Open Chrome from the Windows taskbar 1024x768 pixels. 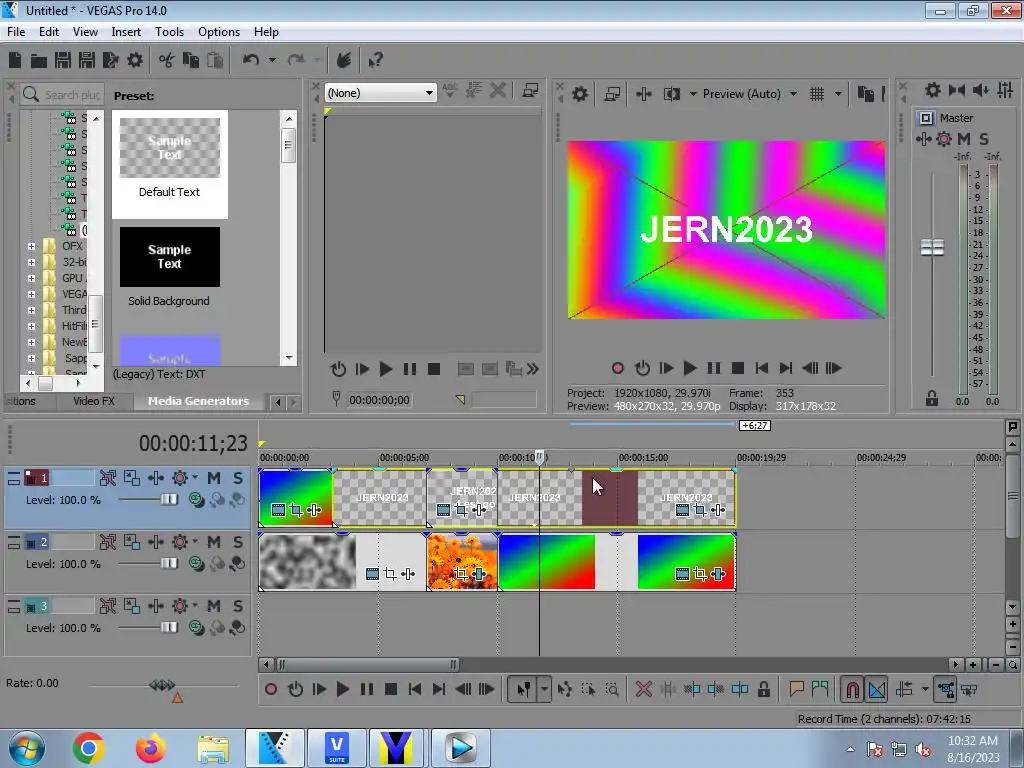[88, 747]
